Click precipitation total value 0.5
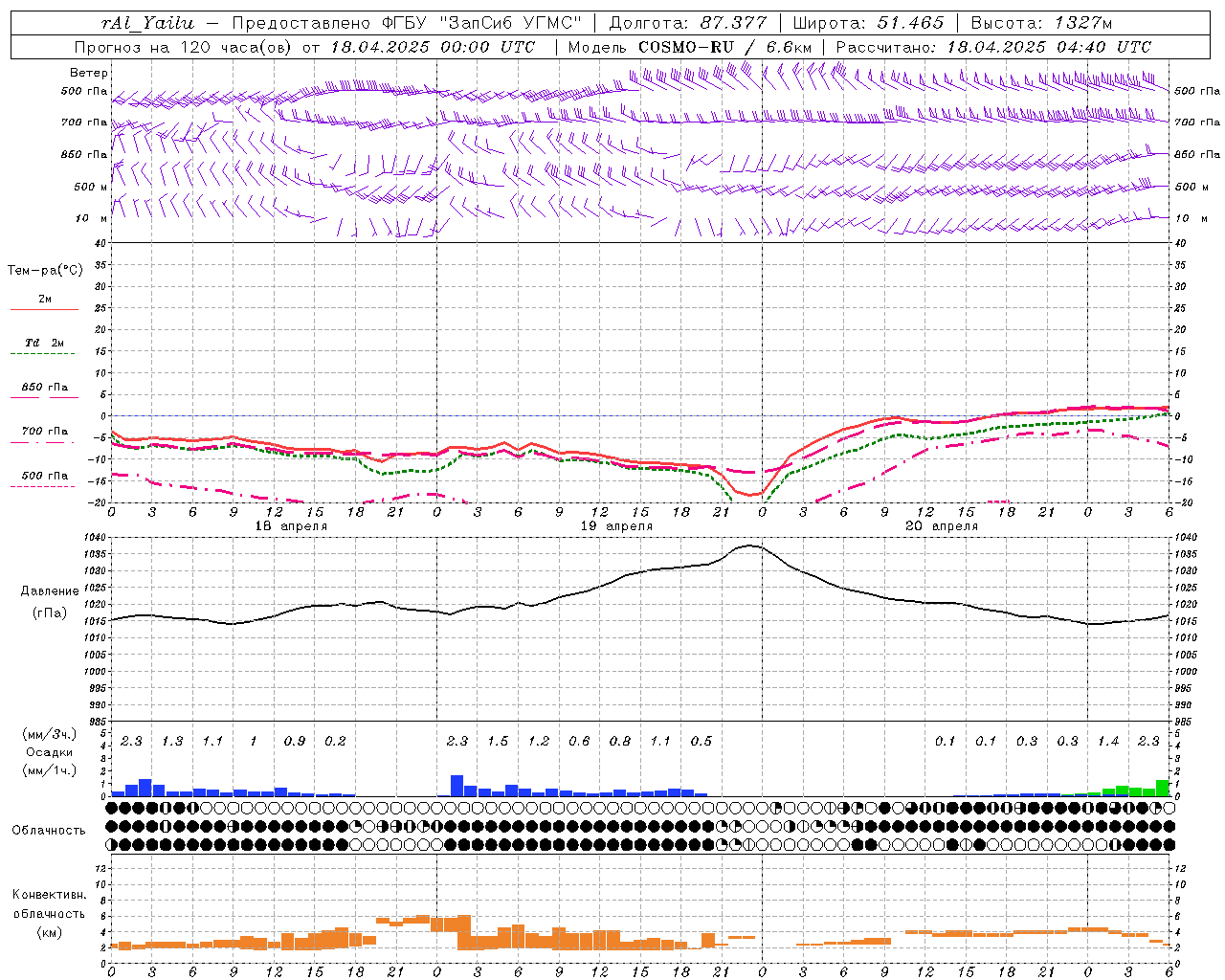 702,742
